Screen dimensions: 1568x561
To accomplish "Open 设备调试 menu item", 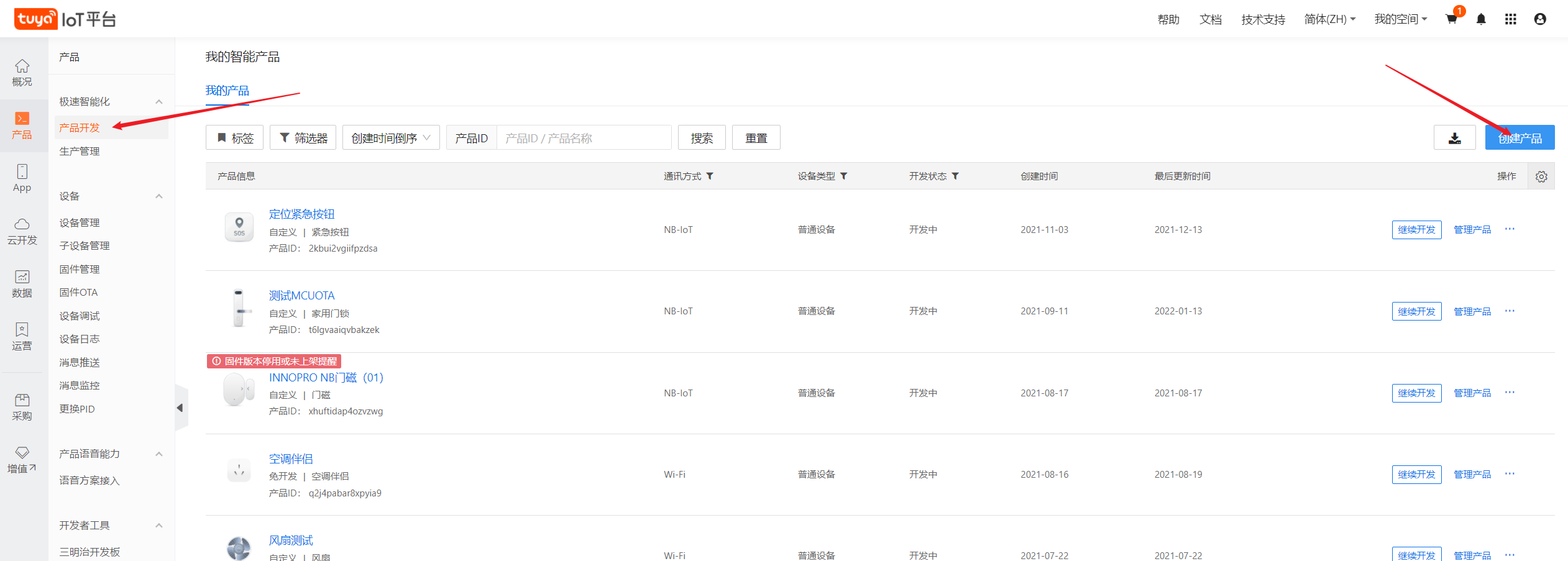I will [x=80, y=316].
